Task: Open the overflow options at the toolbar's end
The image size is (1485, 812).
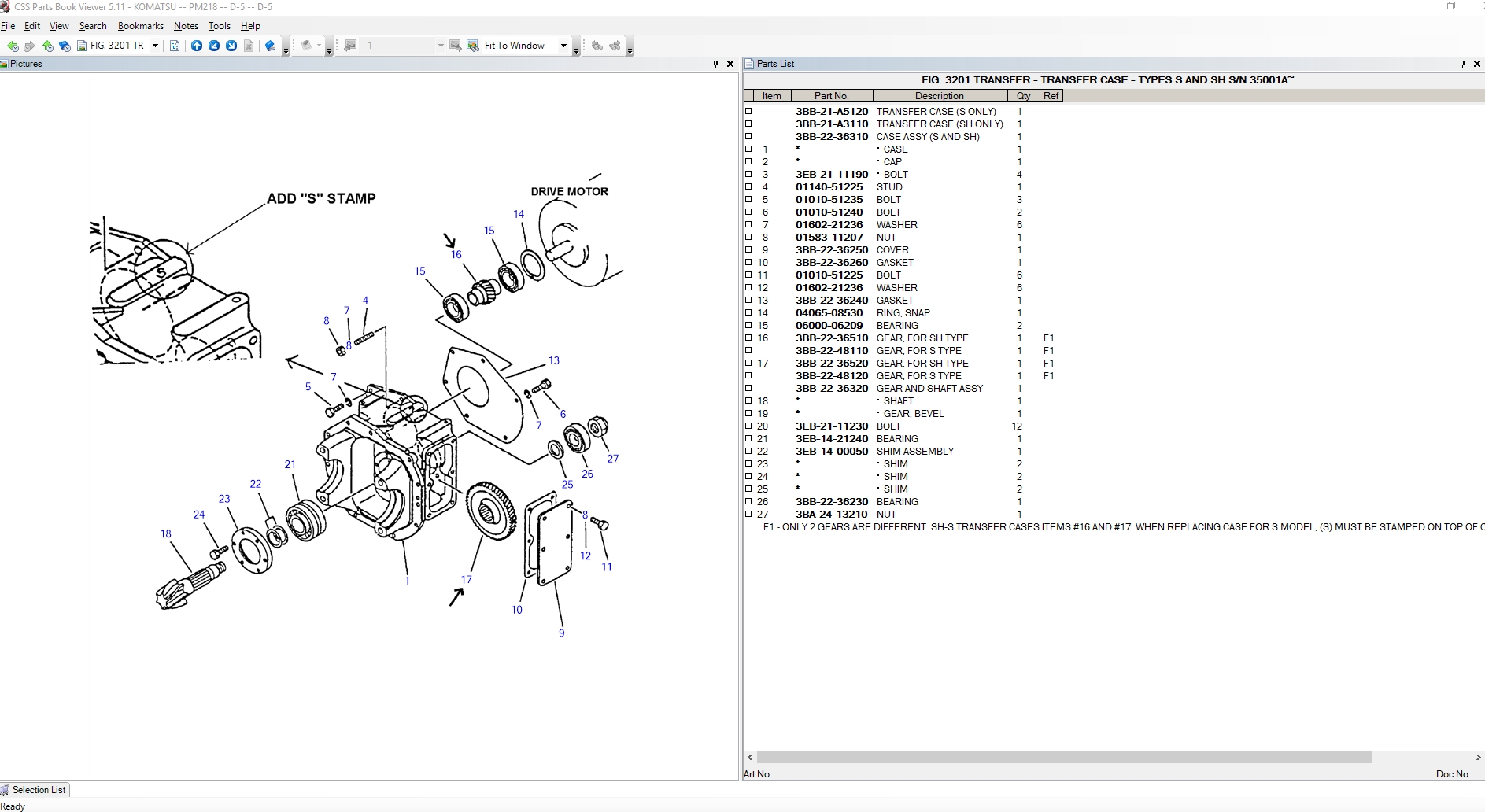Action: [630, 48]
